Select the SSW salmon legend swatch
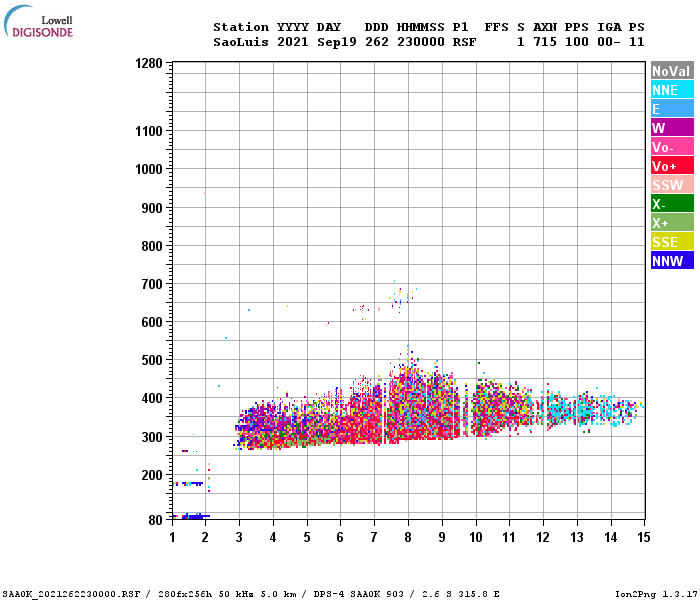This screenshot has width=700, height=600. pyautogui.click(x=672, y=184)
